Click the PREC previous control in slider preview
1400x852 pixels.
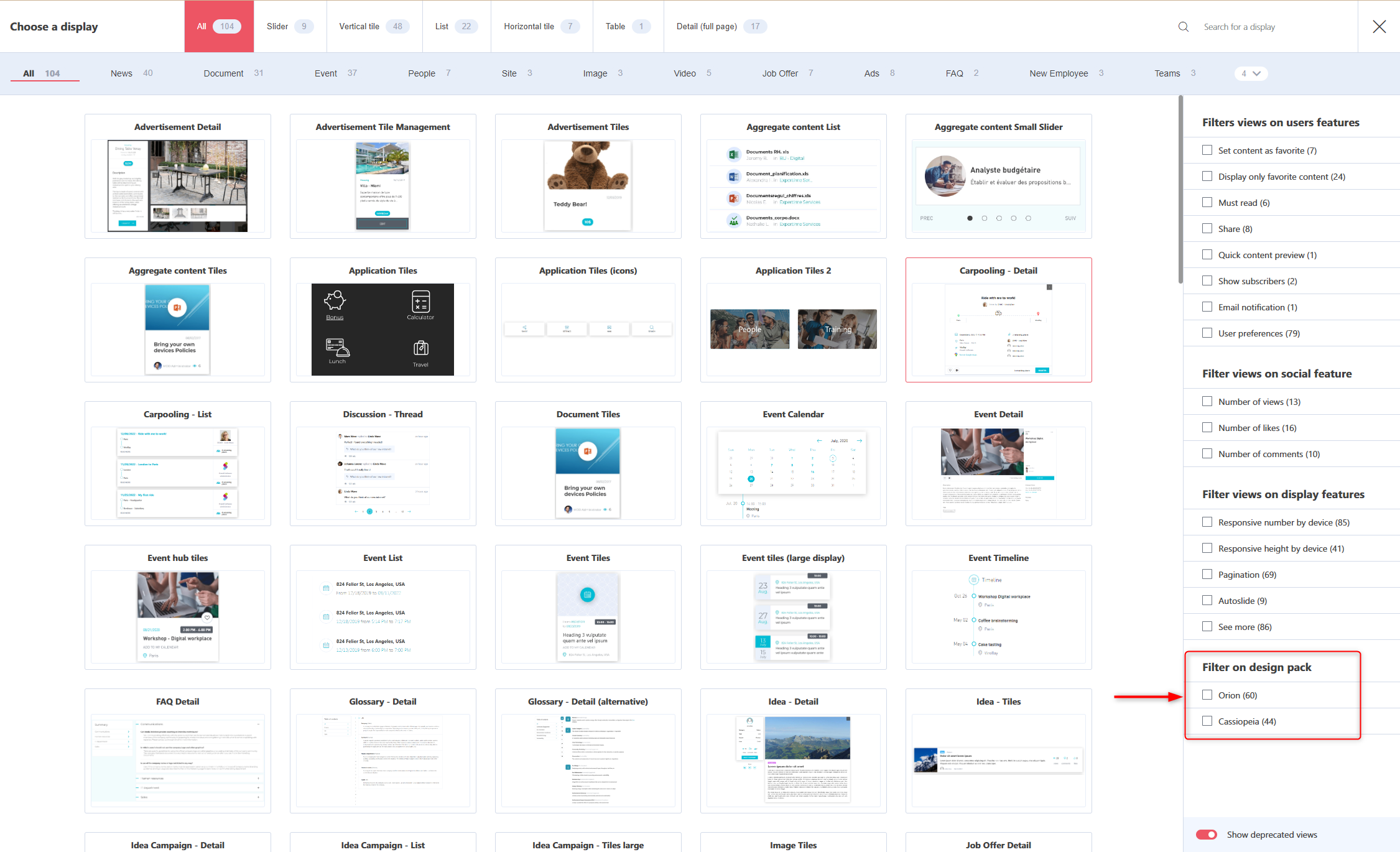pos(927,218)
